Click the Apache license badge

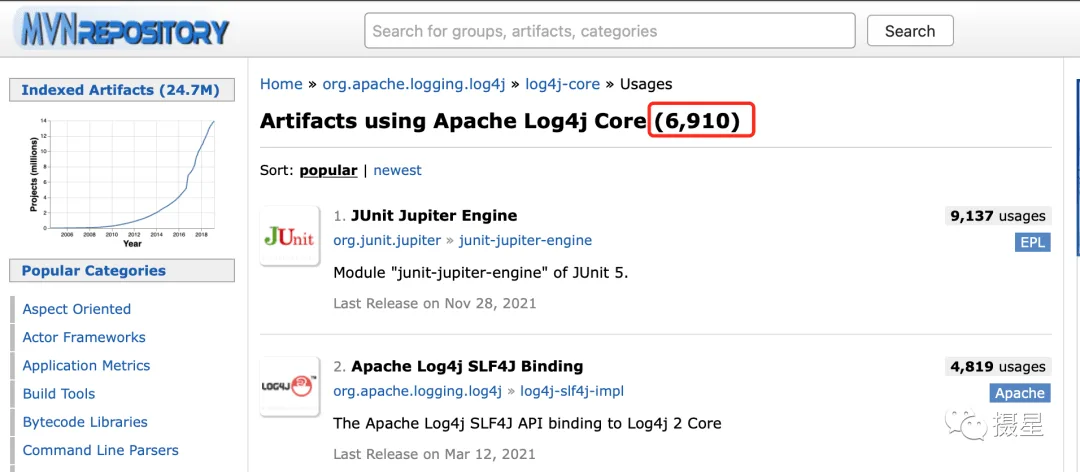click(1020, 393)
